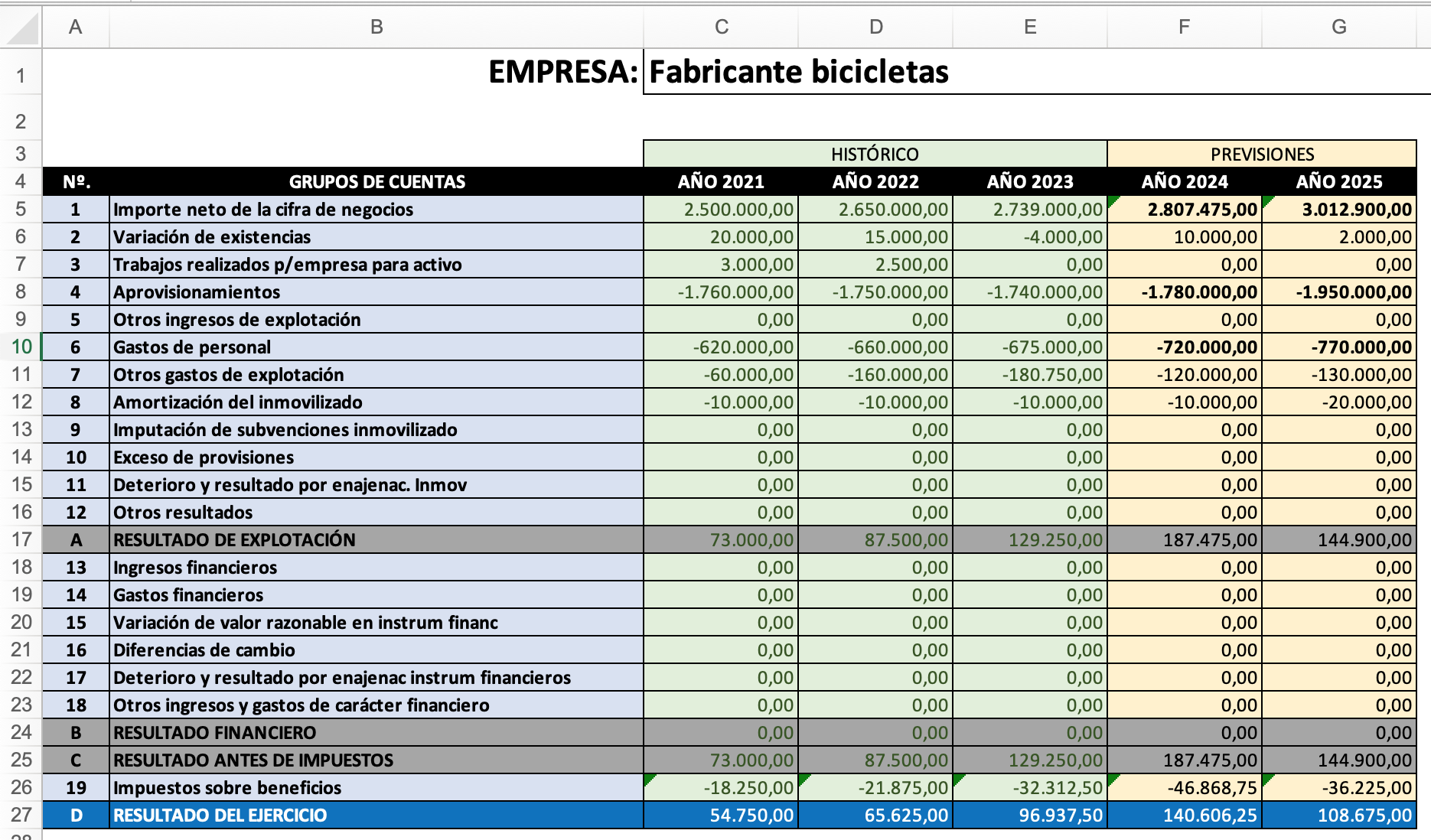
Task: Select column C header
Action: click(720, 28)
